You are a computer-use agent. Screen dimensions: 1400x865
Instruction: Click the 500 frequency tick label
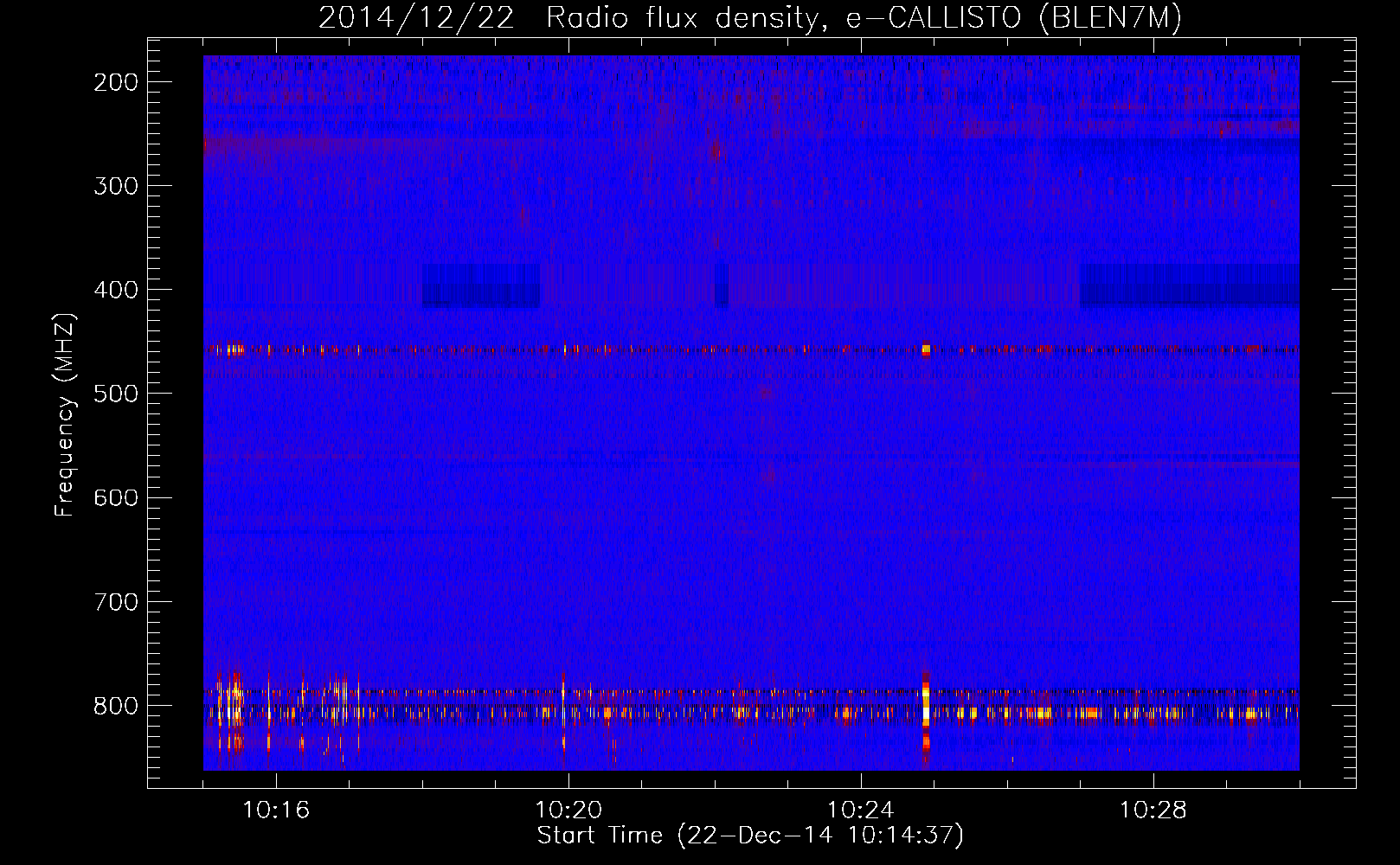tap(115, 394)
